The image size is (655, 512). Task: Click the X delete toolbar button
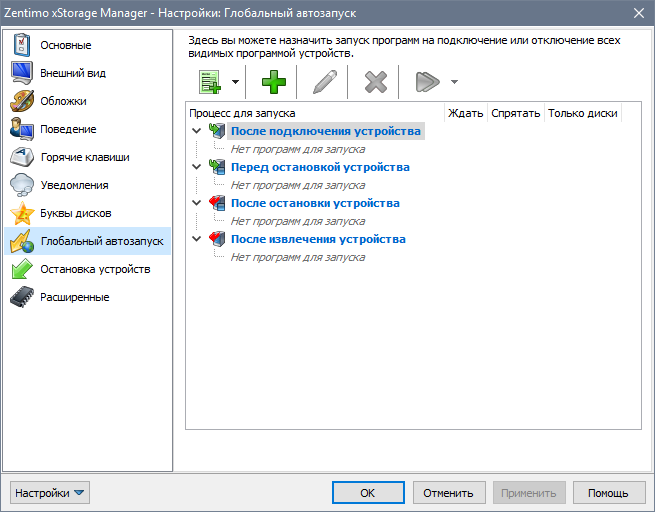(x=376, y=82)
